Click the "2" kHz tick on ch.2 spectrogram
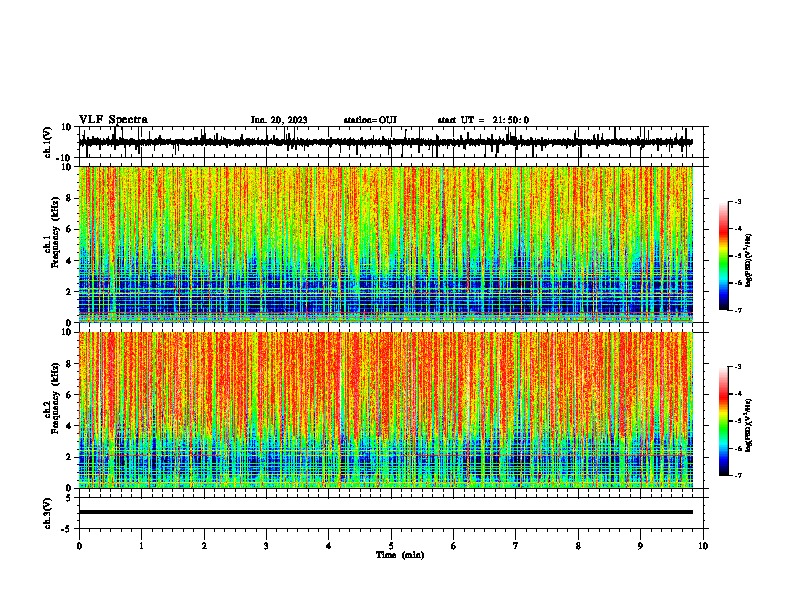792x612 pixels. coord(69,457)
